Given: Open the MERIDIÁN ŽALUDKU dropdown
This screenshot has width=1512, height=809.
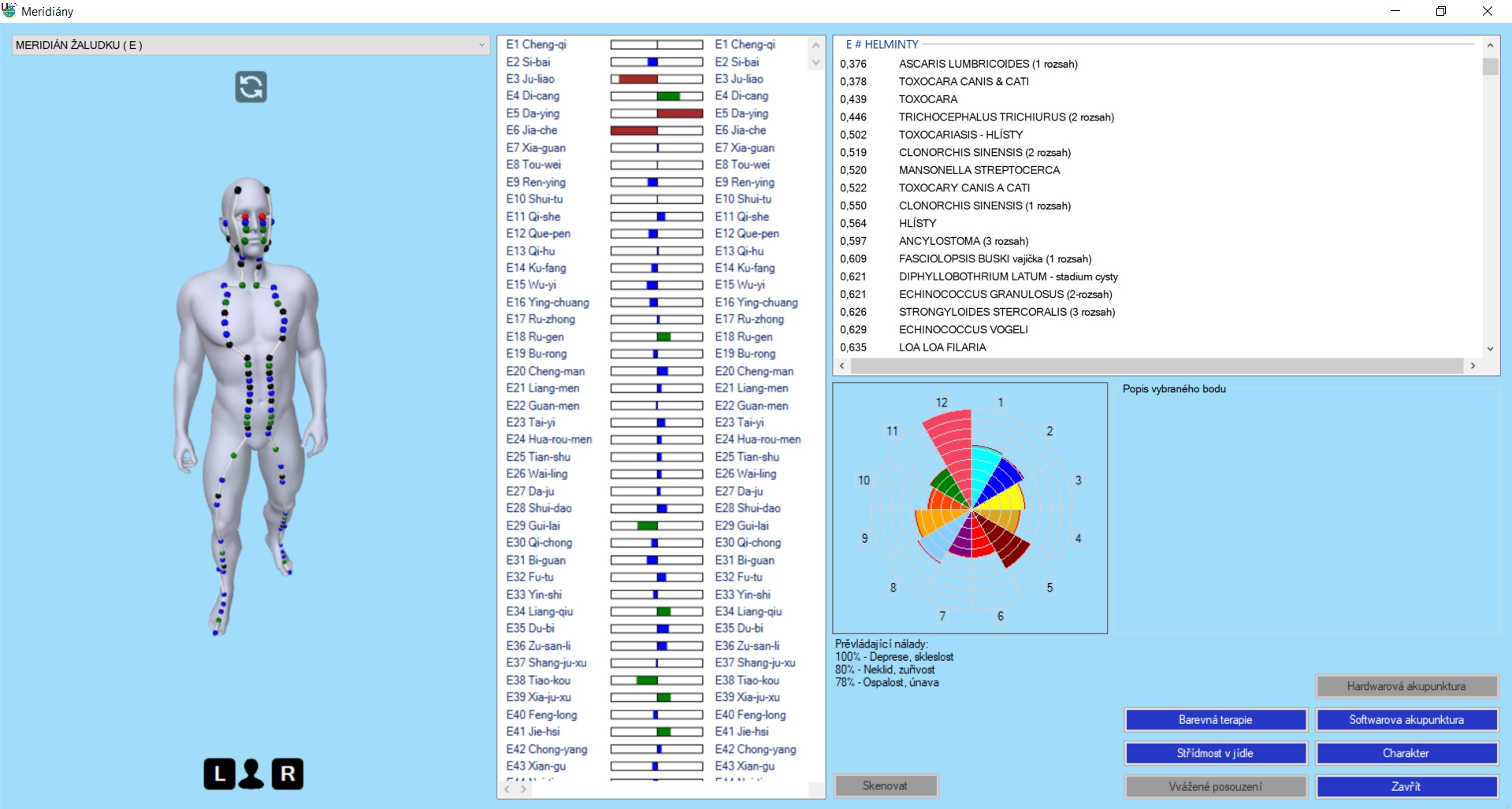Looking at the screenshot, I should [x=251, y=45].
